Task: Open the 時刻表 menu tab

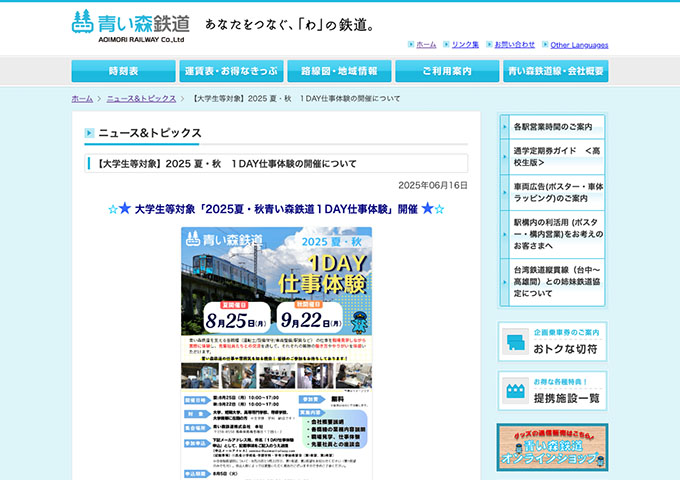Action: tap(124, 71)
